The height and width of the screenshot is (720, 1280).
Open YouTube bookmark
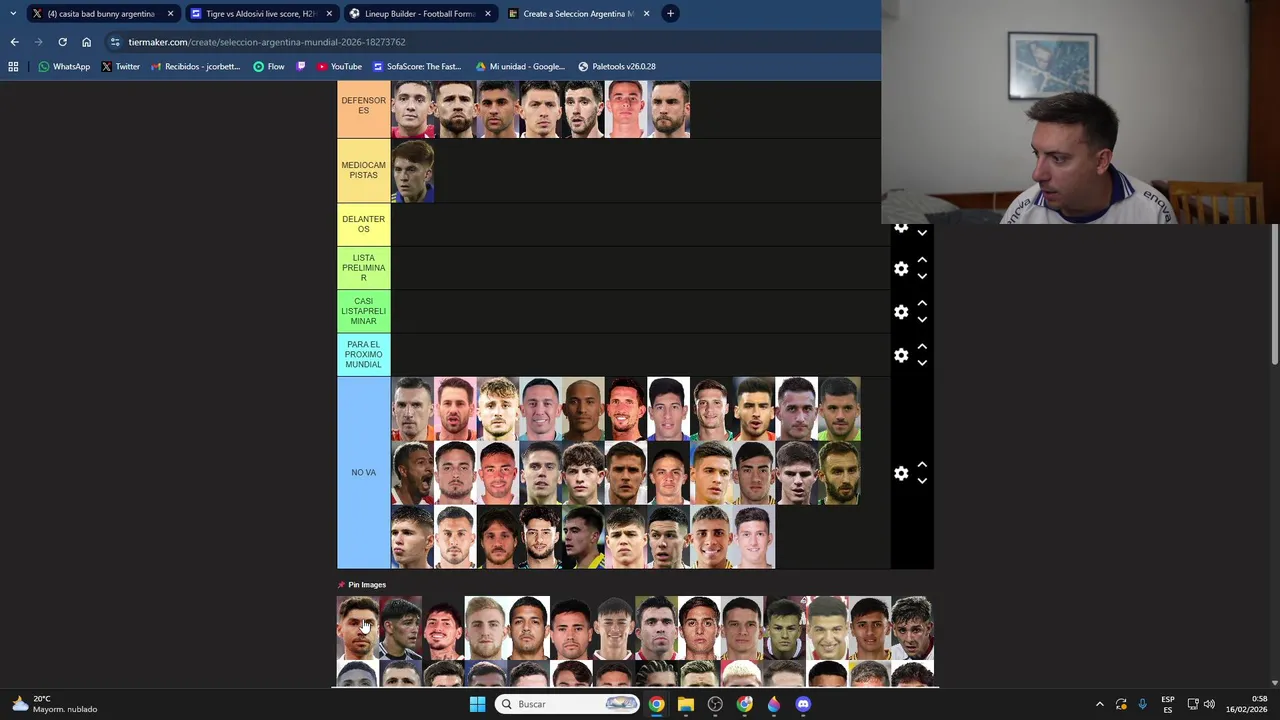[x=339, y=67]
